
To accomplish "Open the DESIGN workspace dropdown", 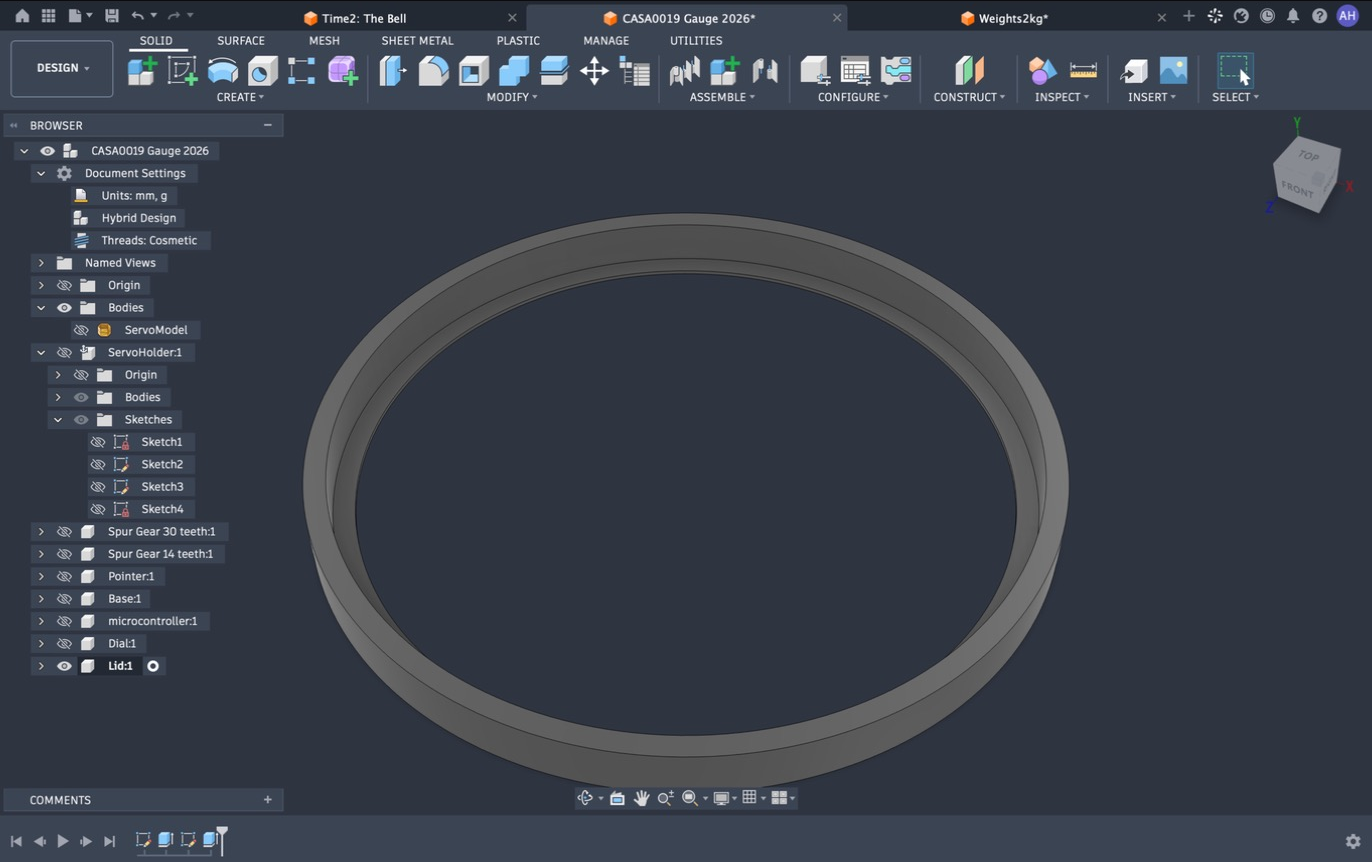I will (62, 68).
